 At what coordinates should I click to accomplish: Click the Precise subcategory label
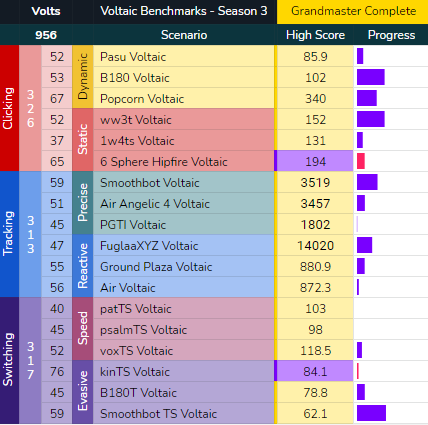[x=83, y=203]
